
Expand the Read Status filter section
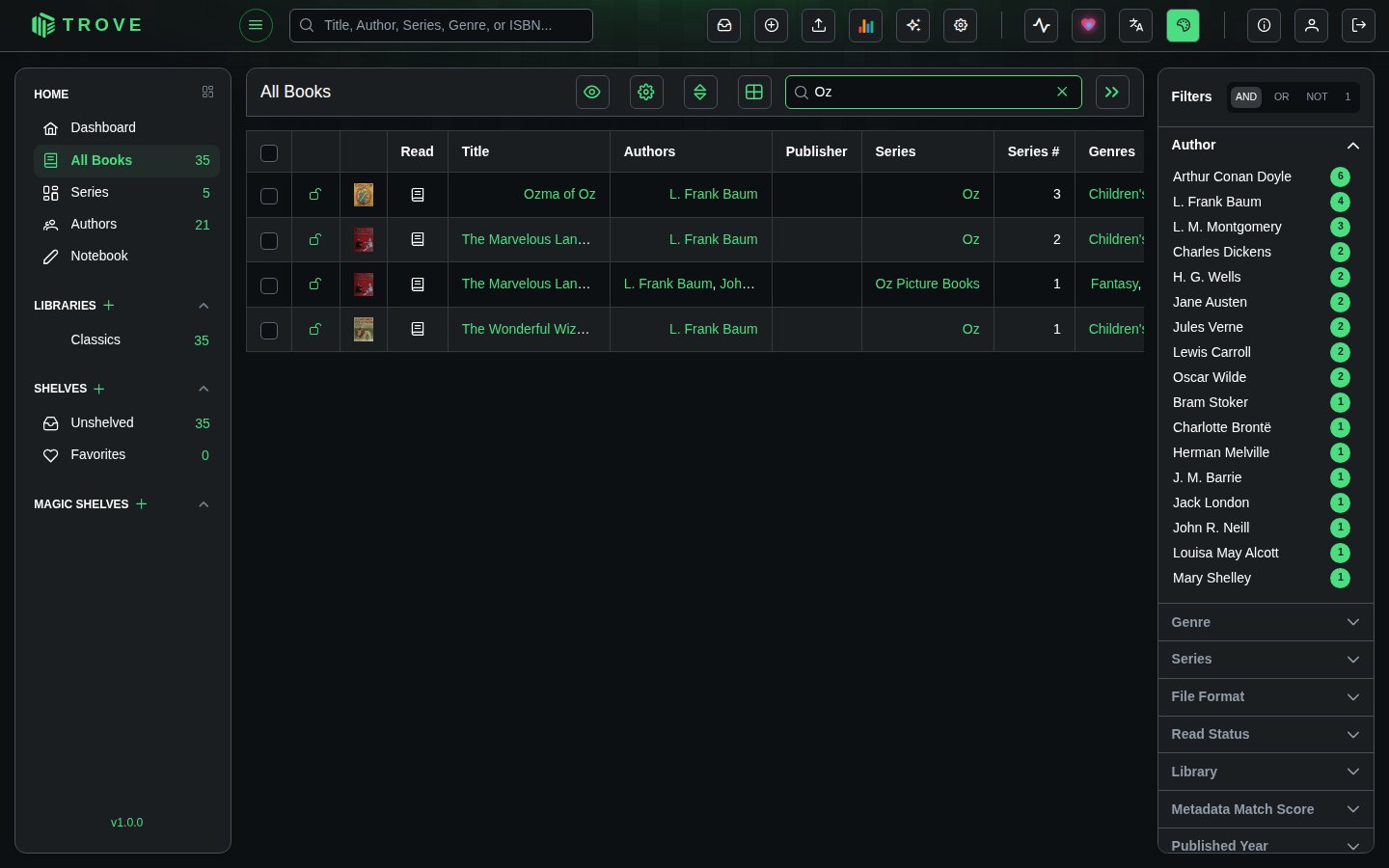click(1266, 734)
